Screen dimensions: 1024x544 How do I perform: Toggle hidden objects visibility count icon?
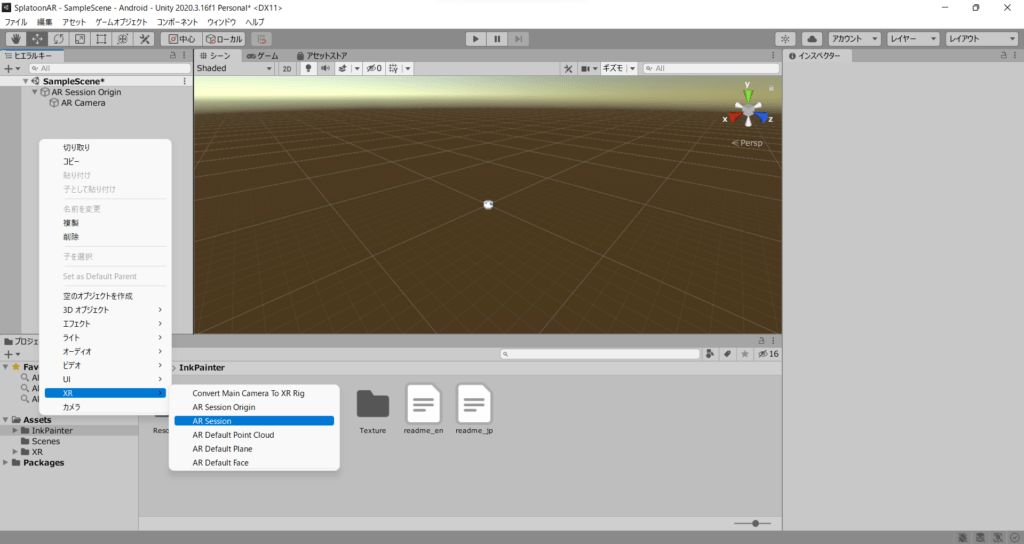(374, 69)
